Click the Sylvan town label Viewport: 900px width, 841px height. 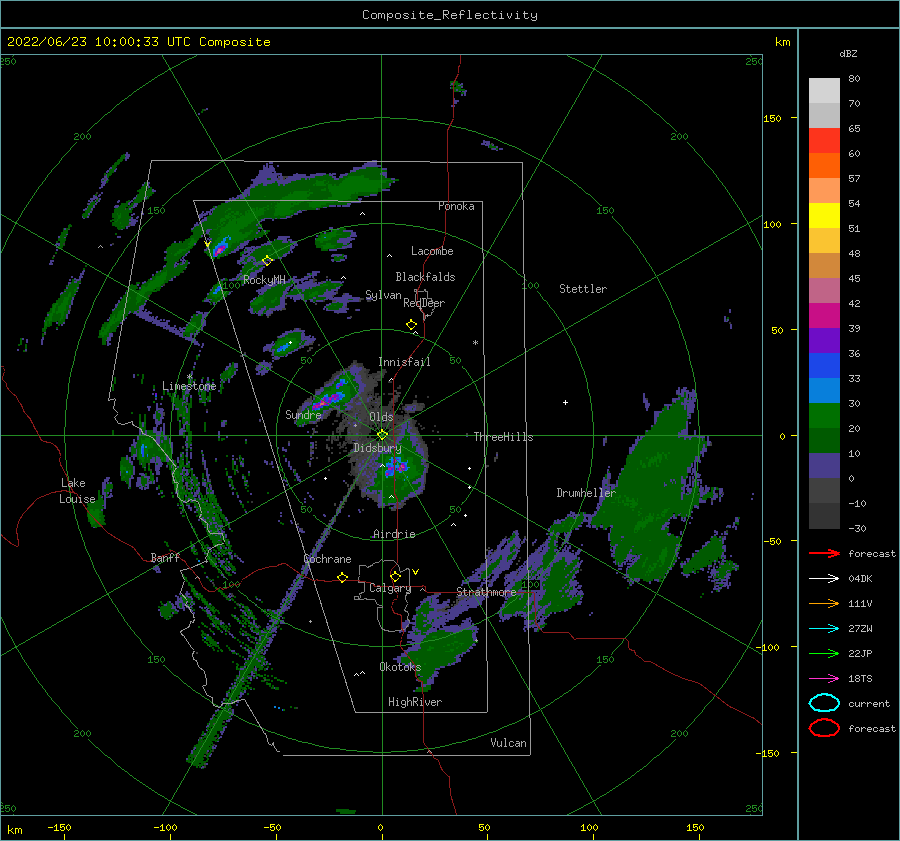383,295
